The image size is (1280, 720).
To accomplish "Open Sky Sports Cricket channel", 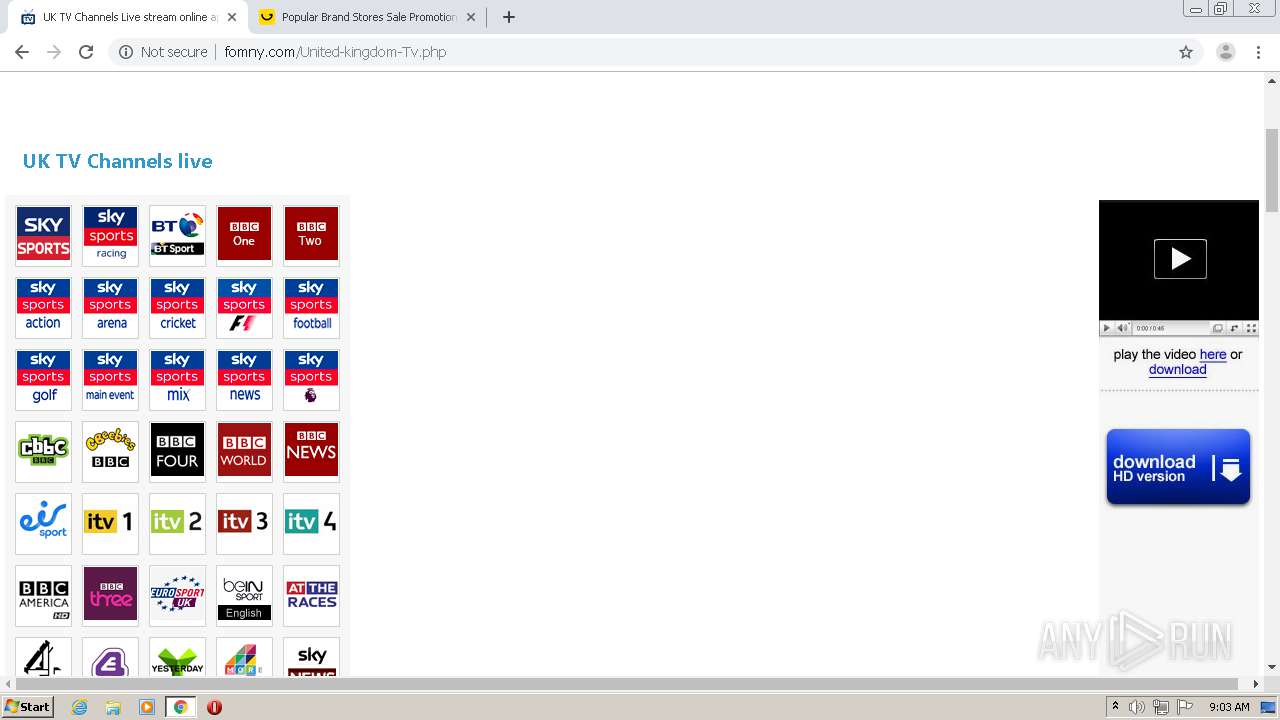I will pos(177,307).
